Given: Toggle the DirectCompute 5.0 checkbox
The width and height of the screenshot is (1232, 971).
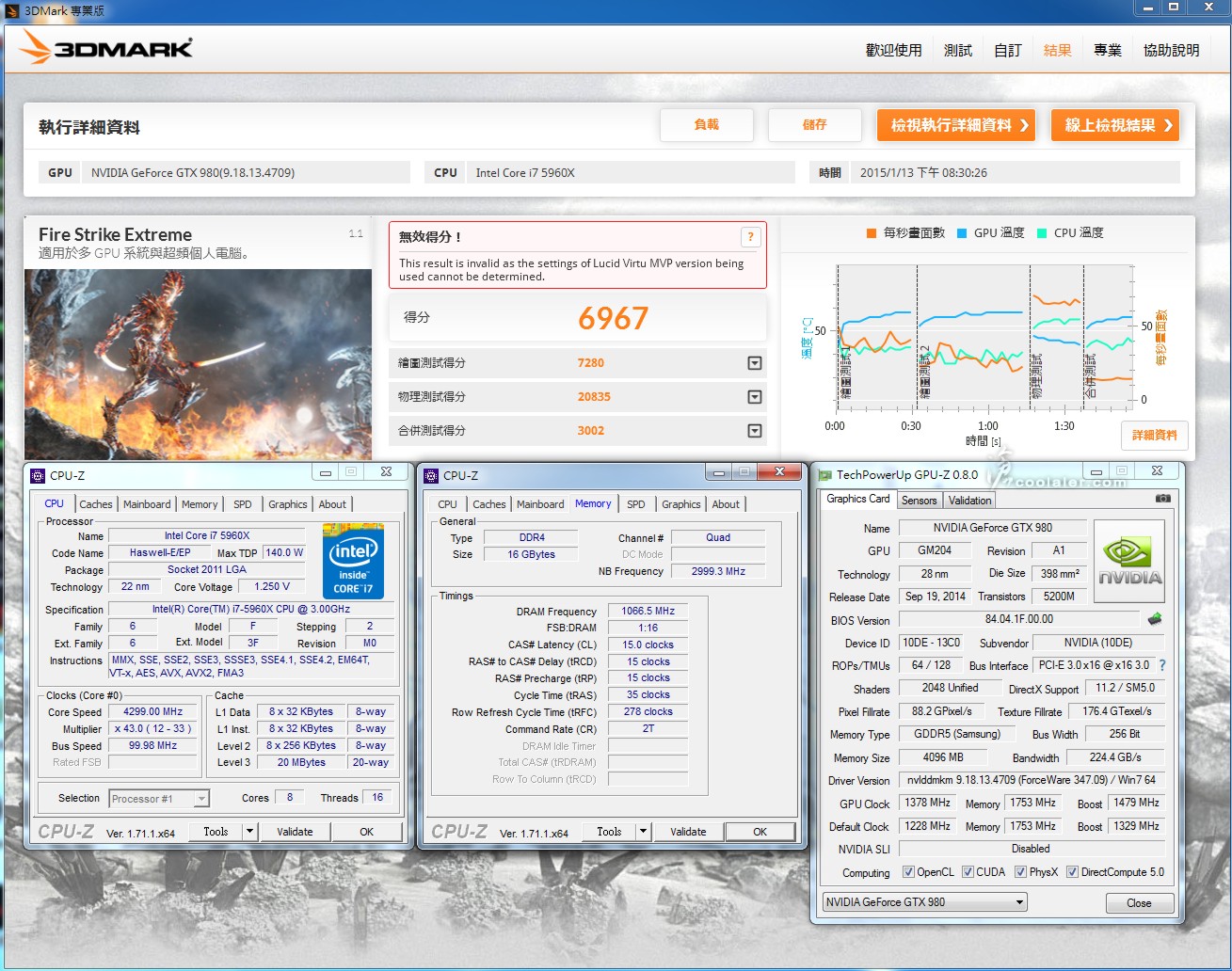Looking at the screenshot, I should [1072, 872].
